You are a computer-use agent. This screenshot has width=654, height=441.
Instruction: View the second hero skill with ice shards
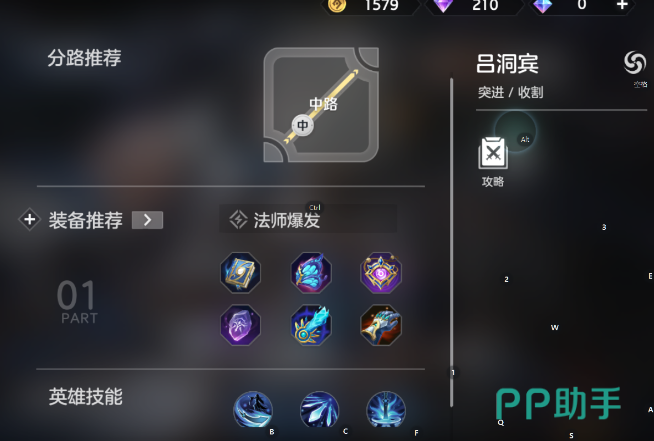tap(319, 410)
